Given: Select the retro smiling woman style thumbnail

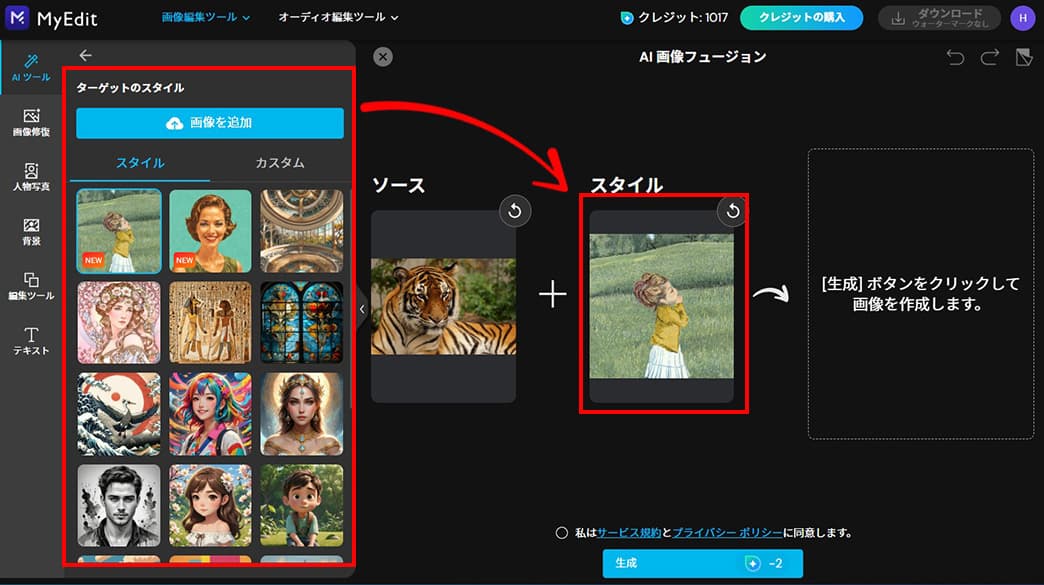Looking at the screenshot, I should click(210, 231).
